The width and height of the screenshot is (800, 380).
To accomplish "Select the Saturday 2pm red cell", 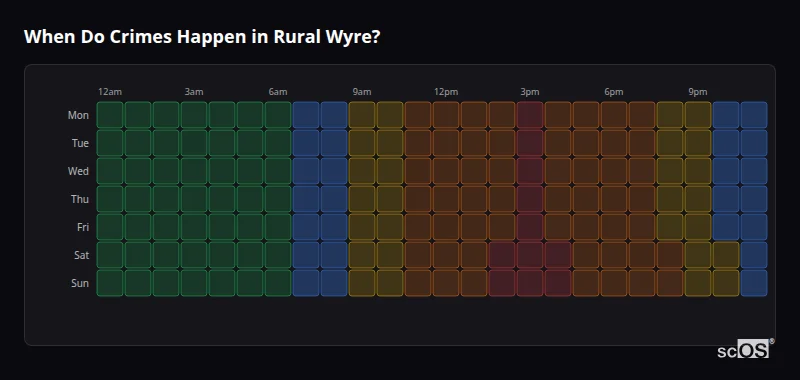I will tap(502, 255).
